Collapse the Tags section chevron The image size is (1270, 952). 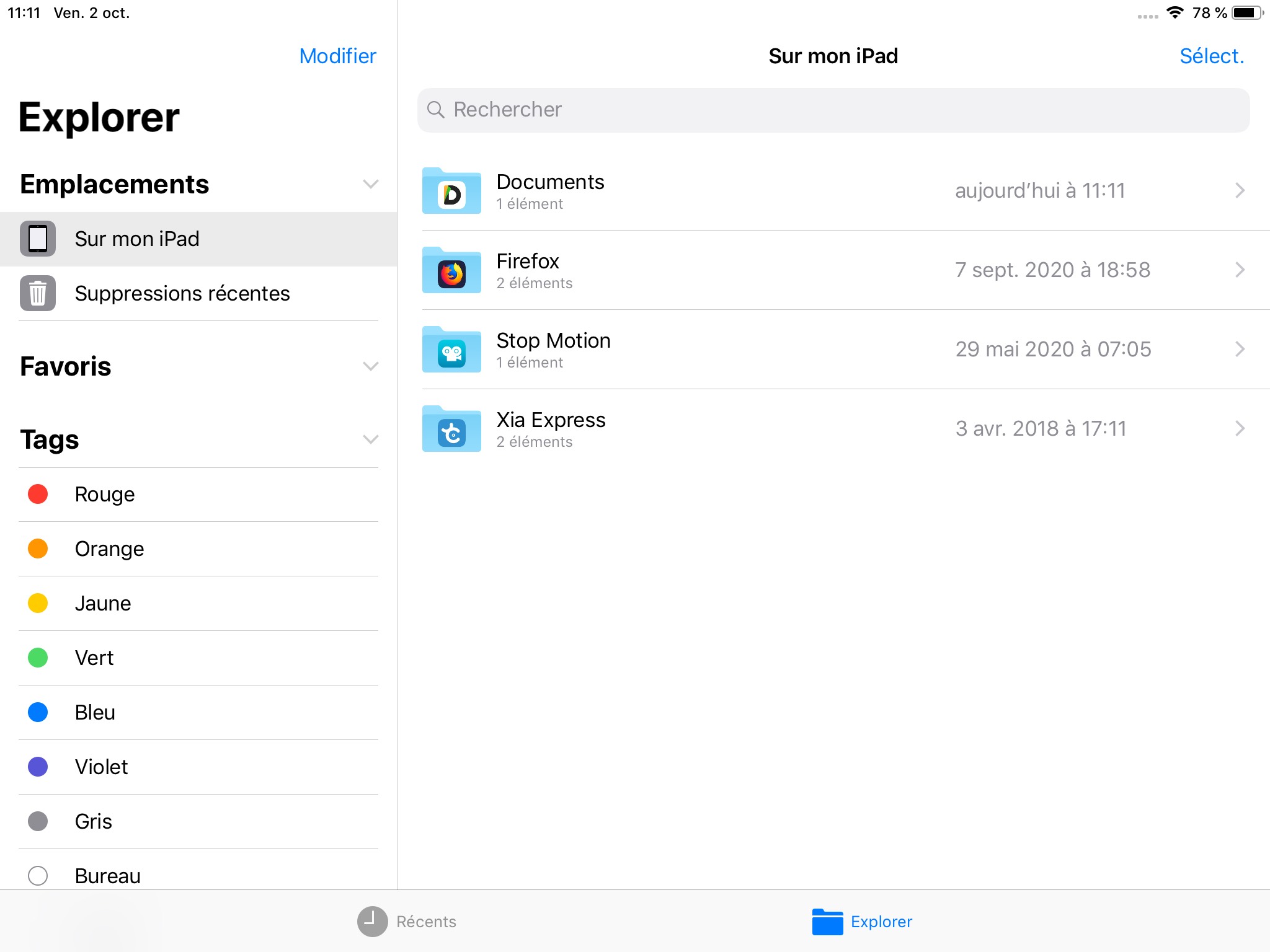pos(370,439)
